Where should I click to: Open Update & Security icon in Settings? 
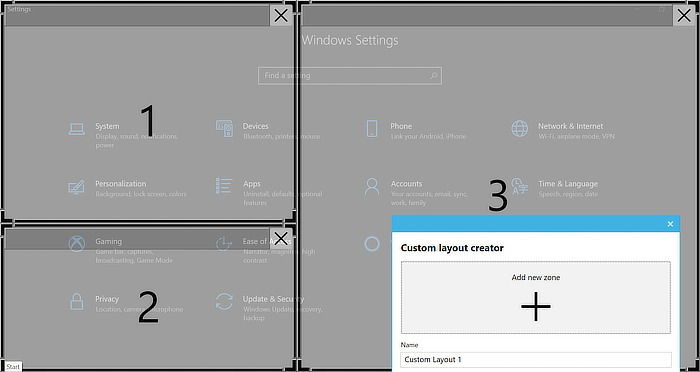point(224,301)
